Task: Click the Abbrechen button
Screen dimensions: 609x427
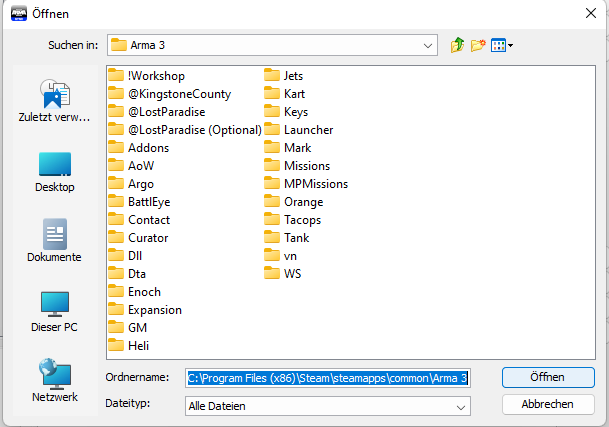Action: (548, 404)
